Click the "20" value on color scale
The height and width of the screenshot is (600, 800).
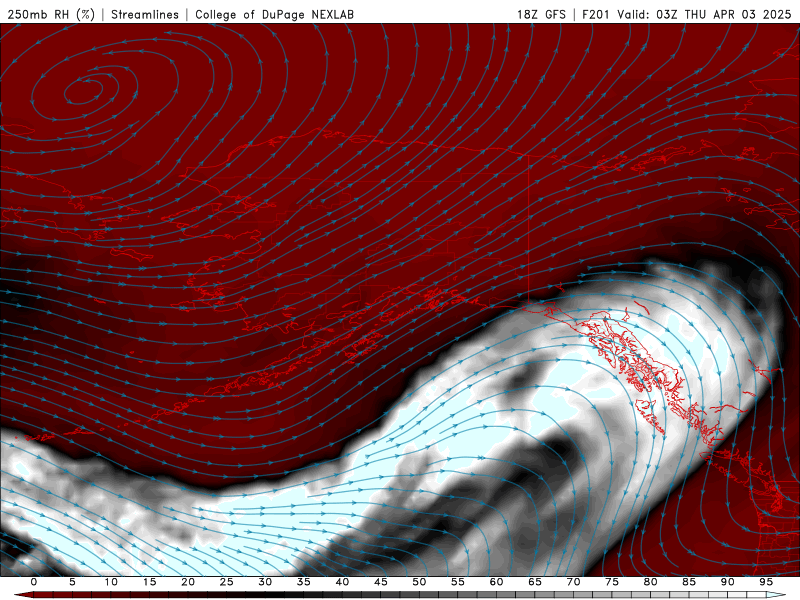(x=188, y=582)
